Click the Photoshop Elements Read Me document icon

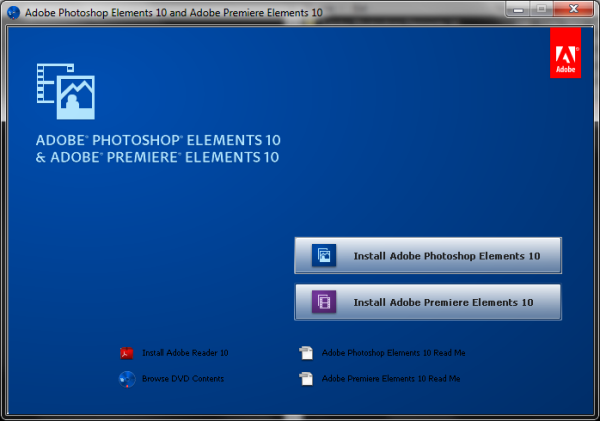pyautogui.click(x=304, y=353)
